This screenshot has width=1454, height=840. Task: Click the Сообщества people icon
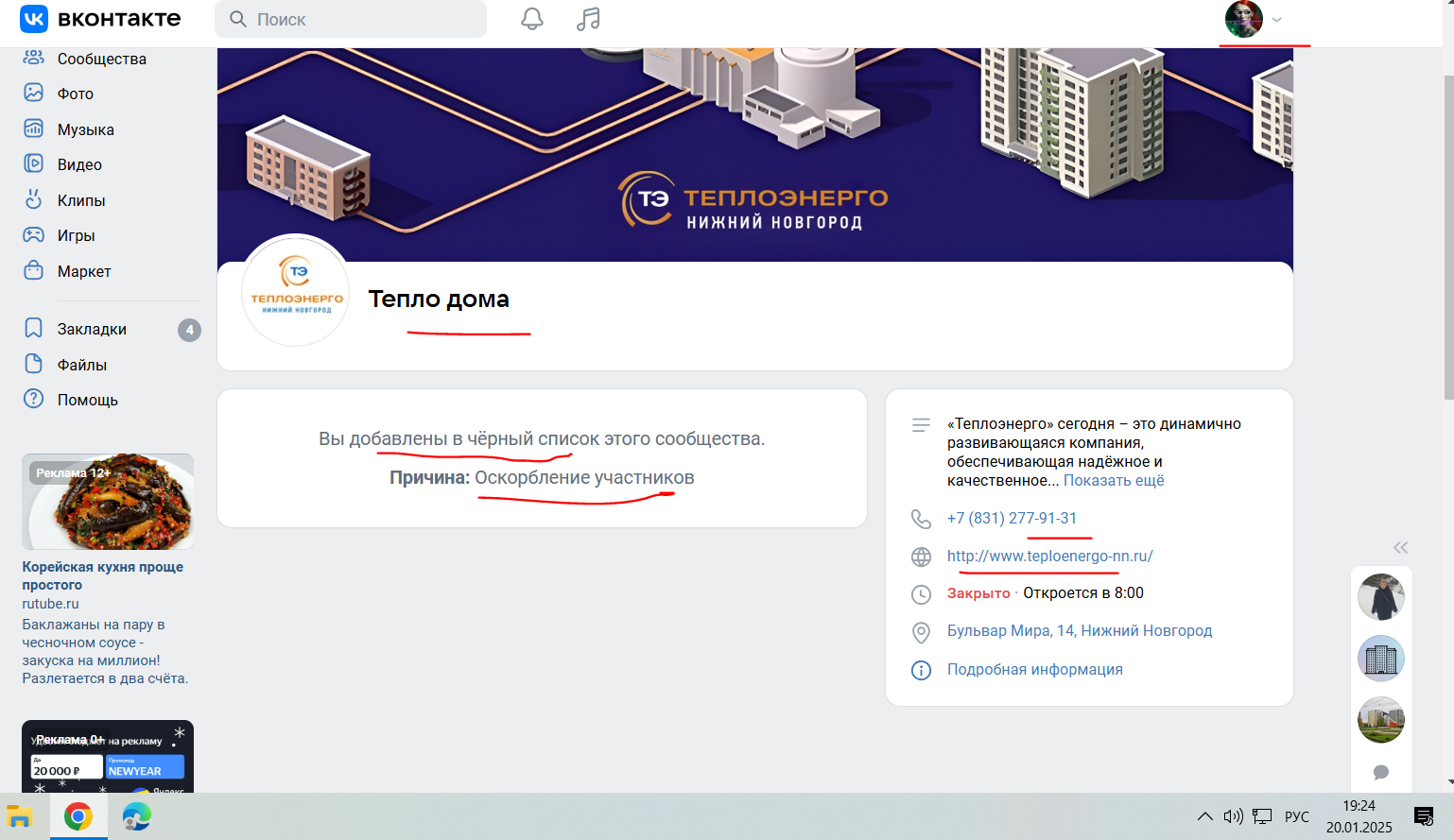click(33, 58)
